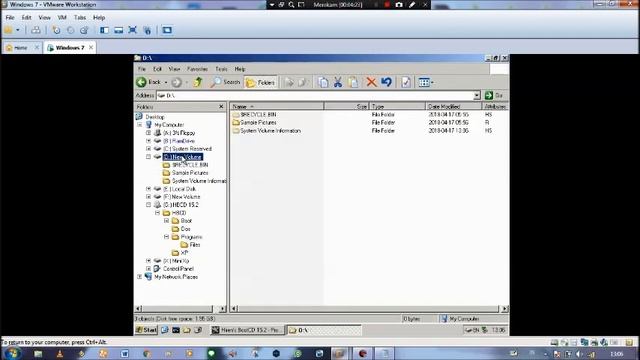Expand the (A:) 3½ Floppy node
This screenshot has height=360, width=640.
pyautogui.click(x=149, y=133)
